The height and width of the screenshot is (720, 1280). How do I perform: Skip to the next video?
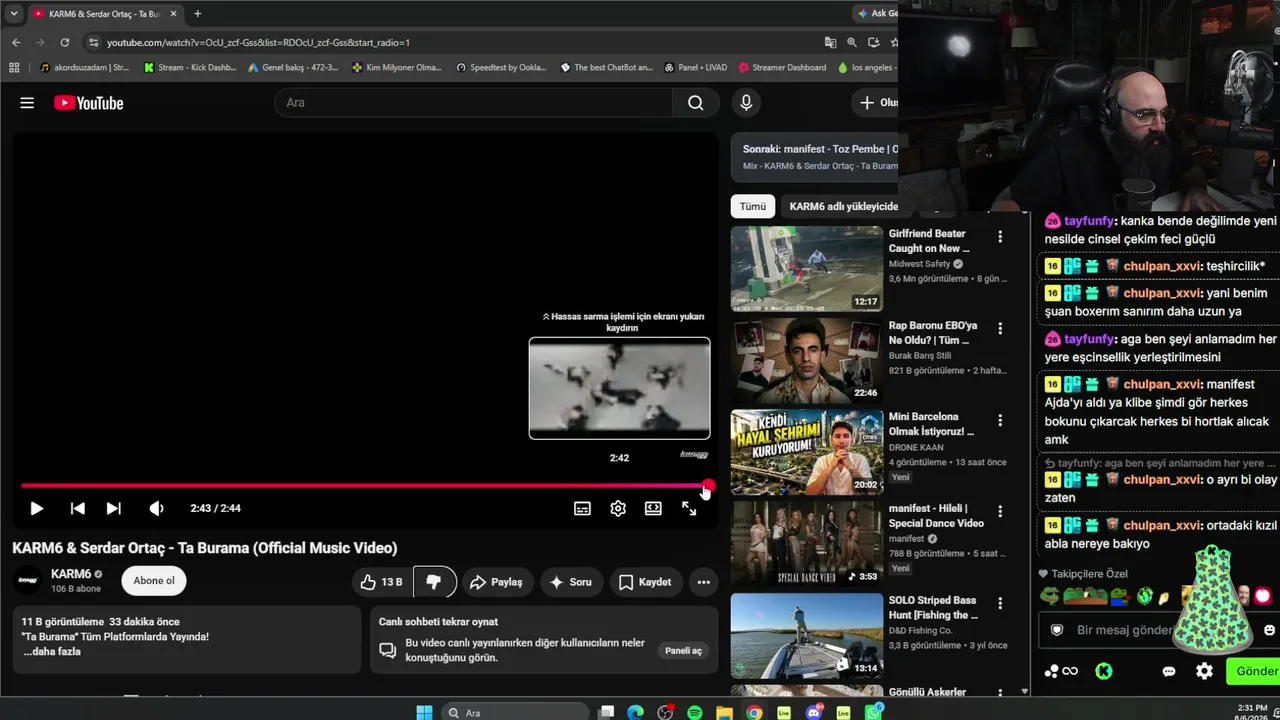[114, 508]
